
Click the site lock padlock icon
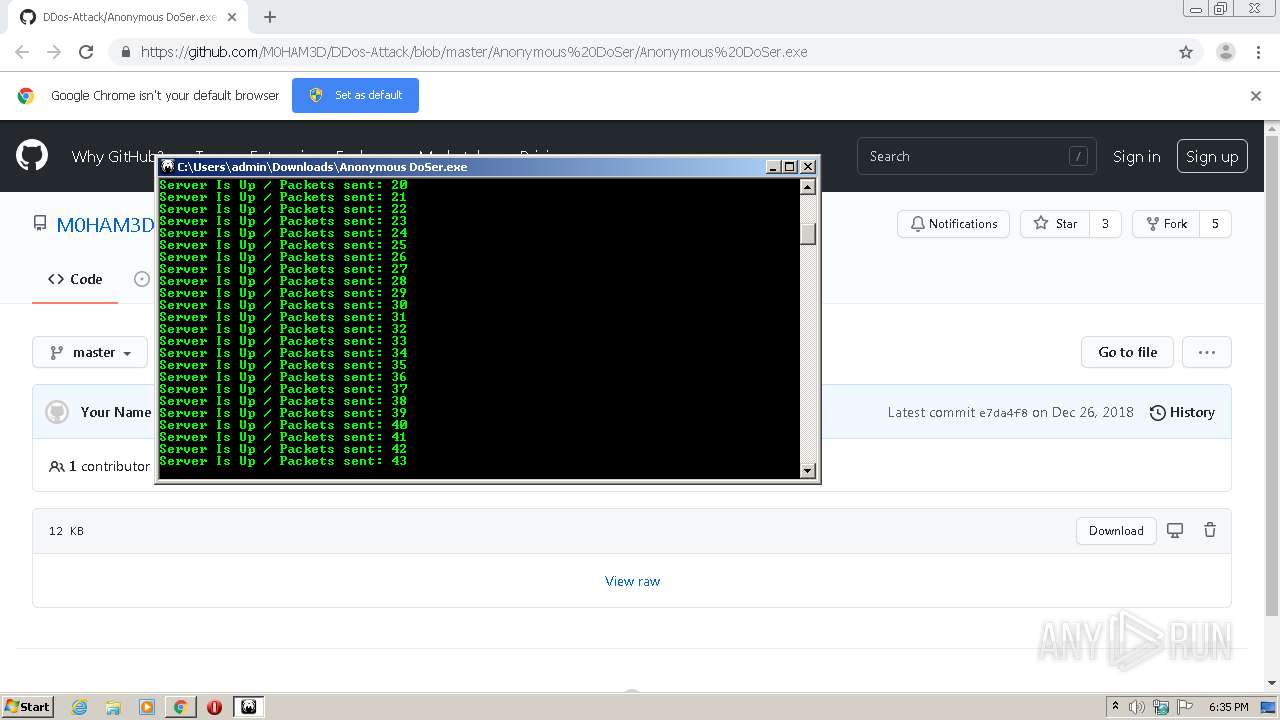click(x=125, y=52)
